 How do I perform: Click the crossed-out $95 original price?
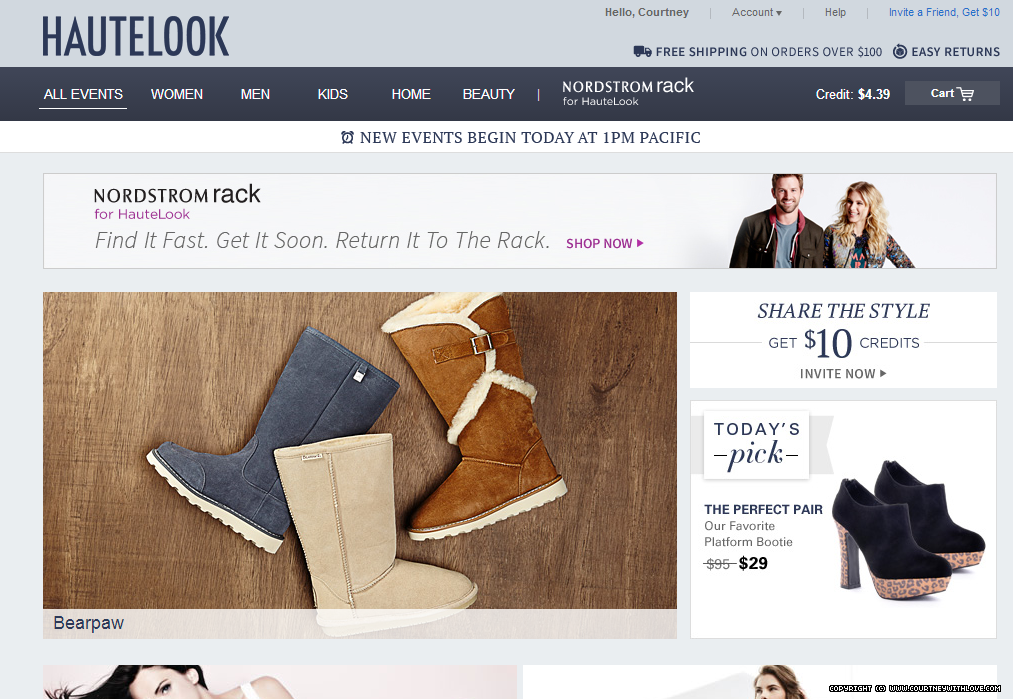click(x=718, y=565)
